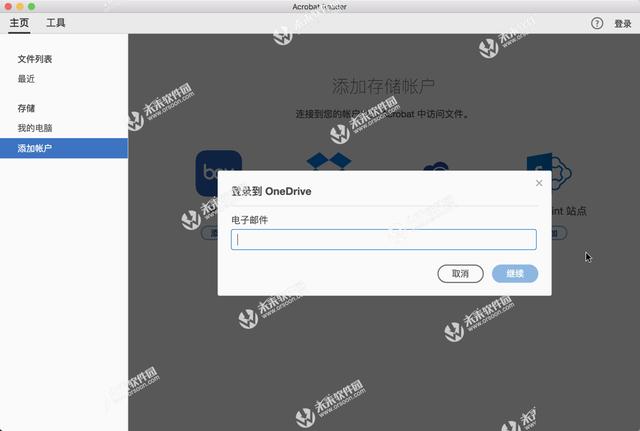The height and width of the screenshot is (431, 640).
Task: Open 文件列表 in the sidebar
Action: (35, 59)
